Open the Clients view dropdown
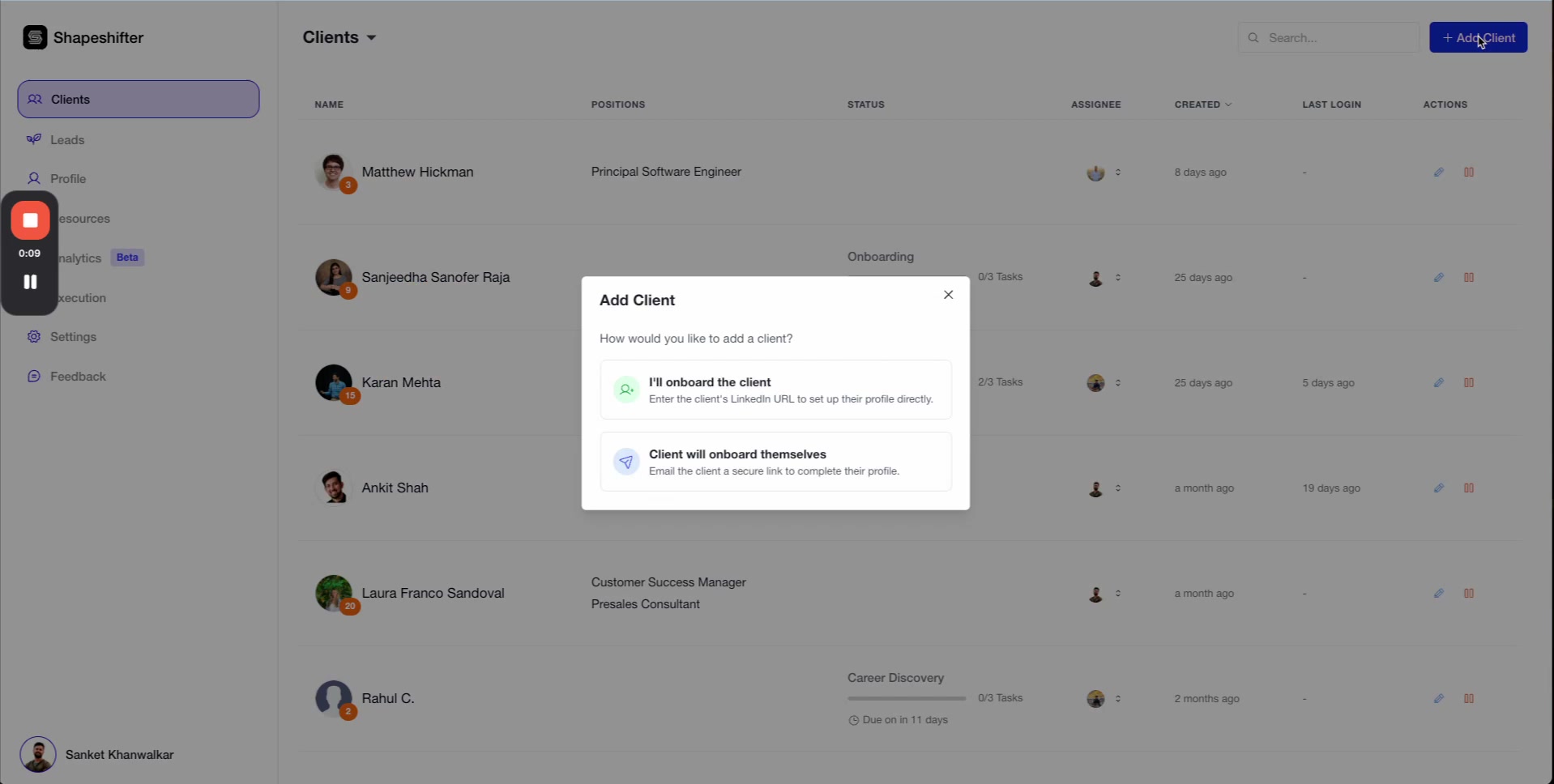The image size is (1554, 784). pyautogui.click(x=372, y=37)
